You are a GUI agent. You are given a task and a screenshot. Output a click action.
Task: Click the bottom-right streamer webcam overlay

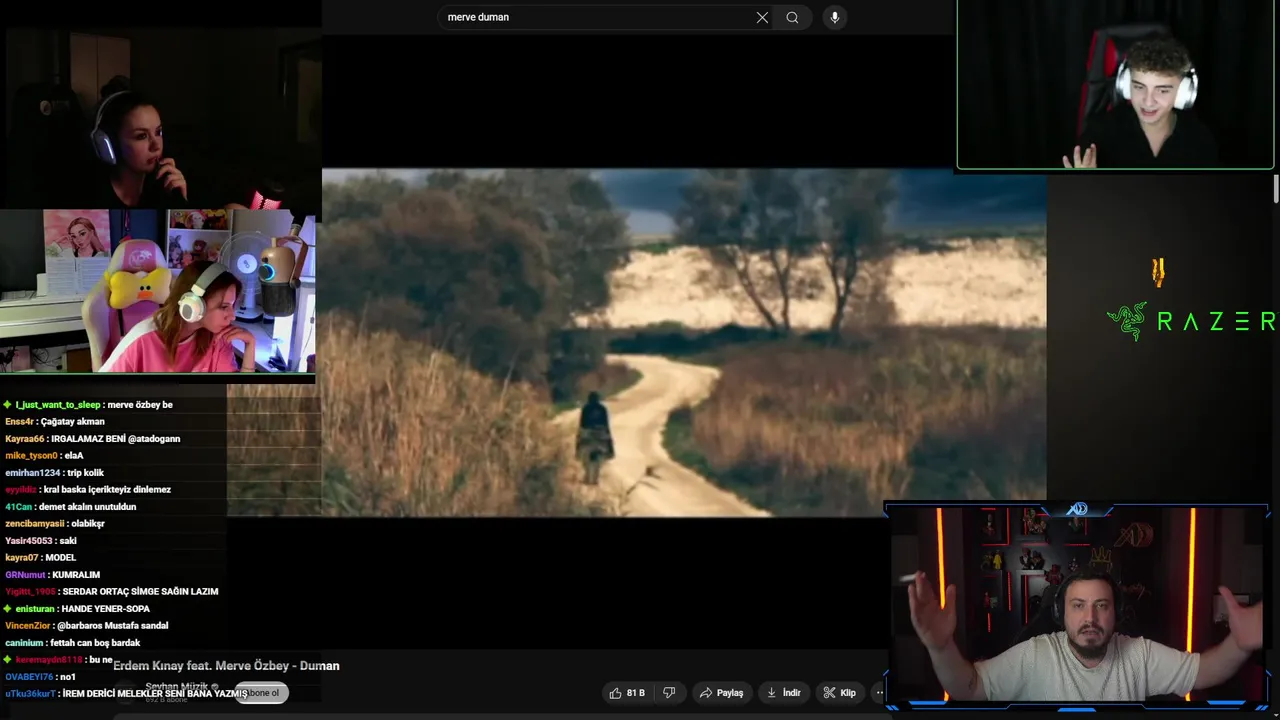[1077, 606]
